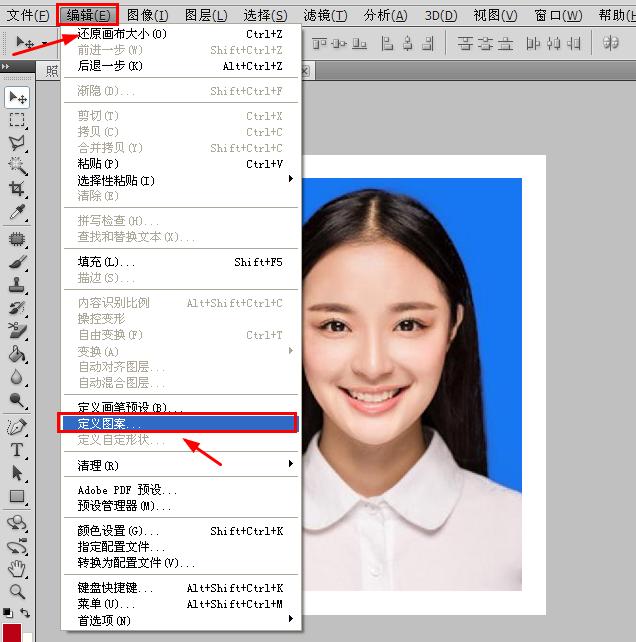
Task: Reset default foreground background colors
Action: coord(7,613)
